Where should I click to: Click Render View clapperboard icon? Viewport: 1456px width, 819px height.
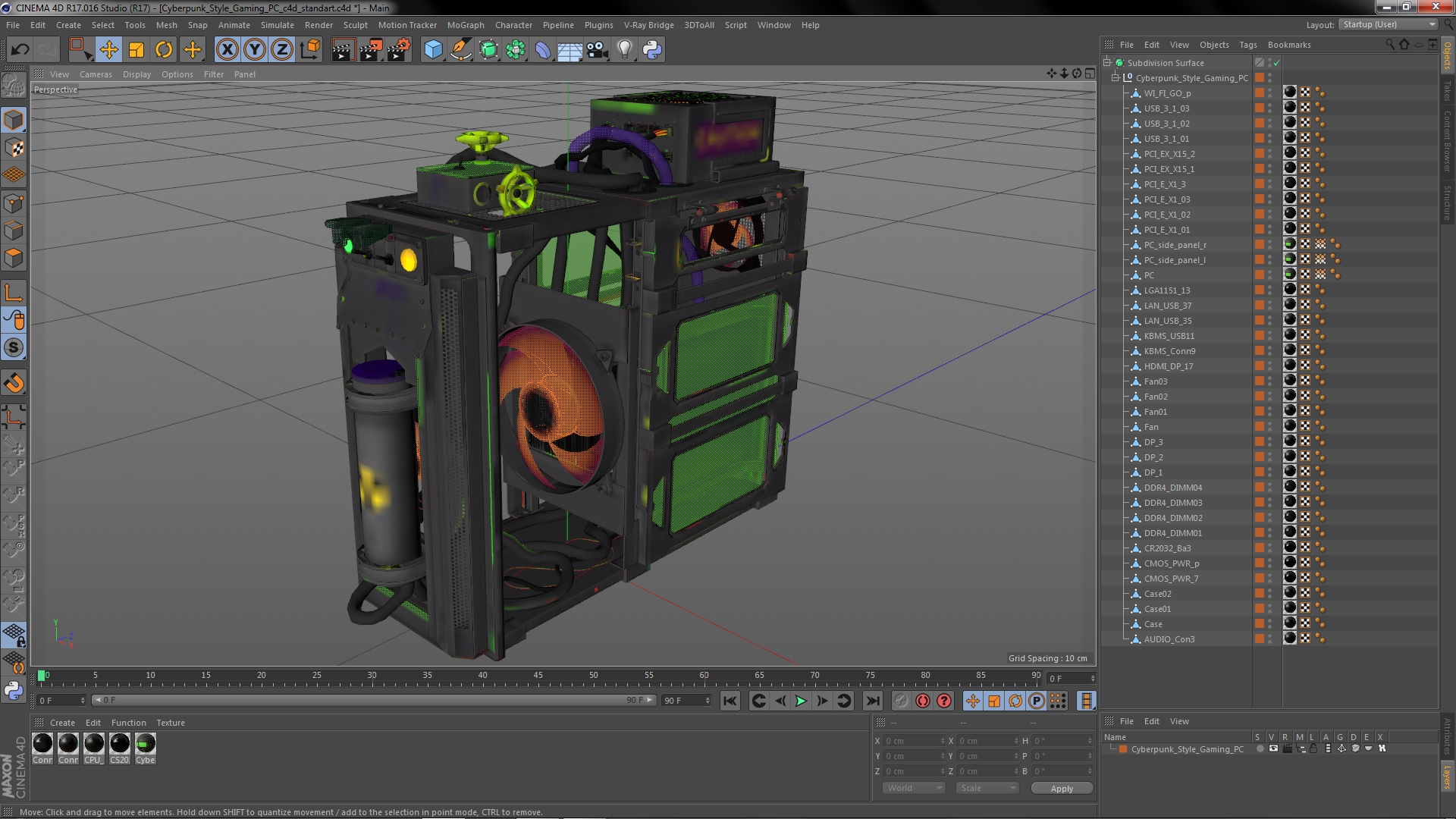tap(343, 50)
